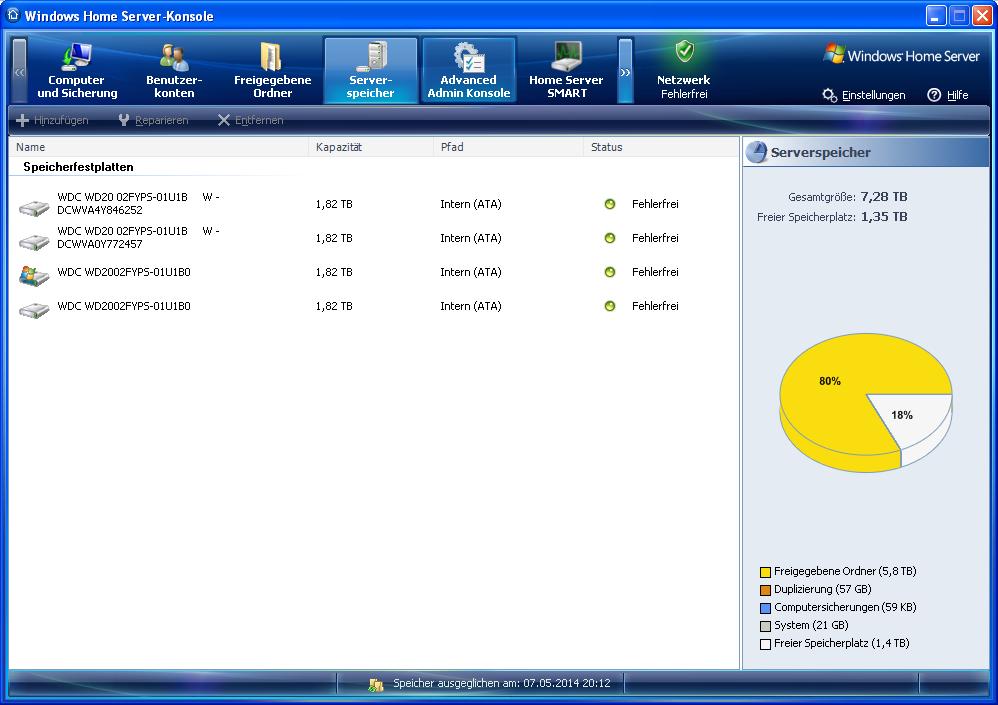
Task: Click the Serverspeicher panel pie icon
Action: pyautogui.click(x=756, y=152)
